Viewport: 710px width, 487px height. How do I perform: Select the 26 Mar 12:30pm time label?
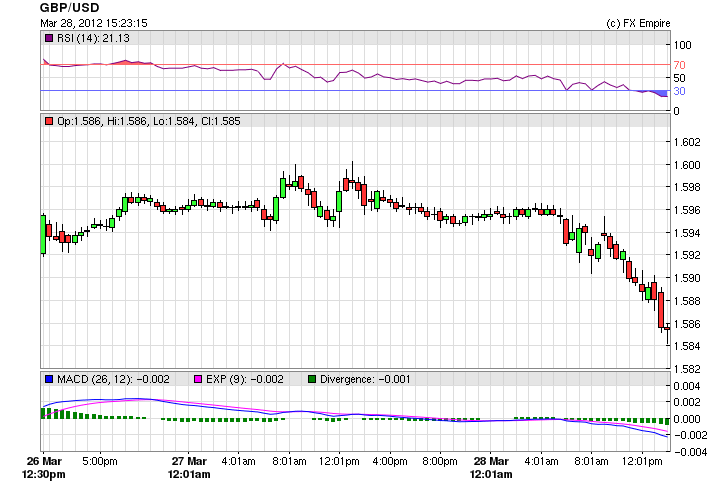(45, 467)
